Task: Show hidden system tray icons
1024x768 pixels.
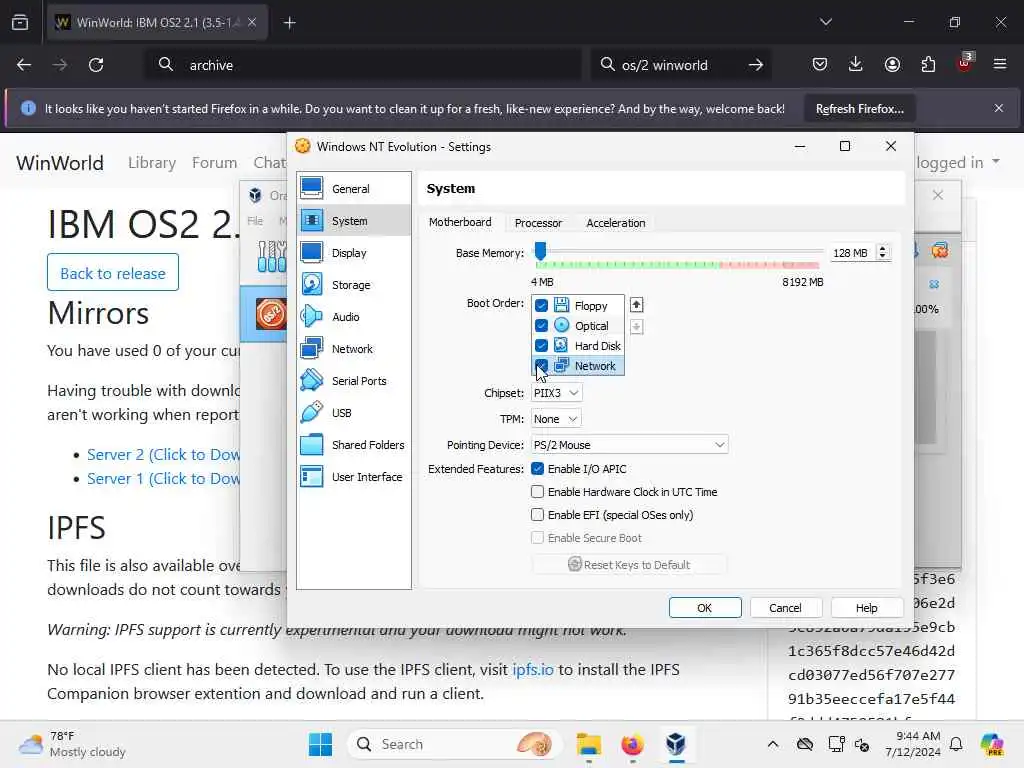Action: coord(773,744)
